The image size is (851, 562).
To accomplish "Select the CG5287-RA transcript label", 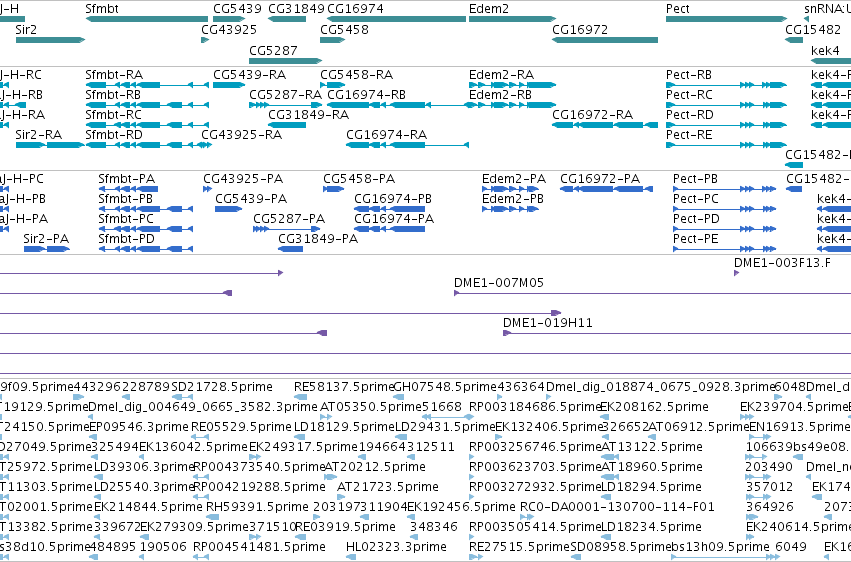I will coord(285,94).
